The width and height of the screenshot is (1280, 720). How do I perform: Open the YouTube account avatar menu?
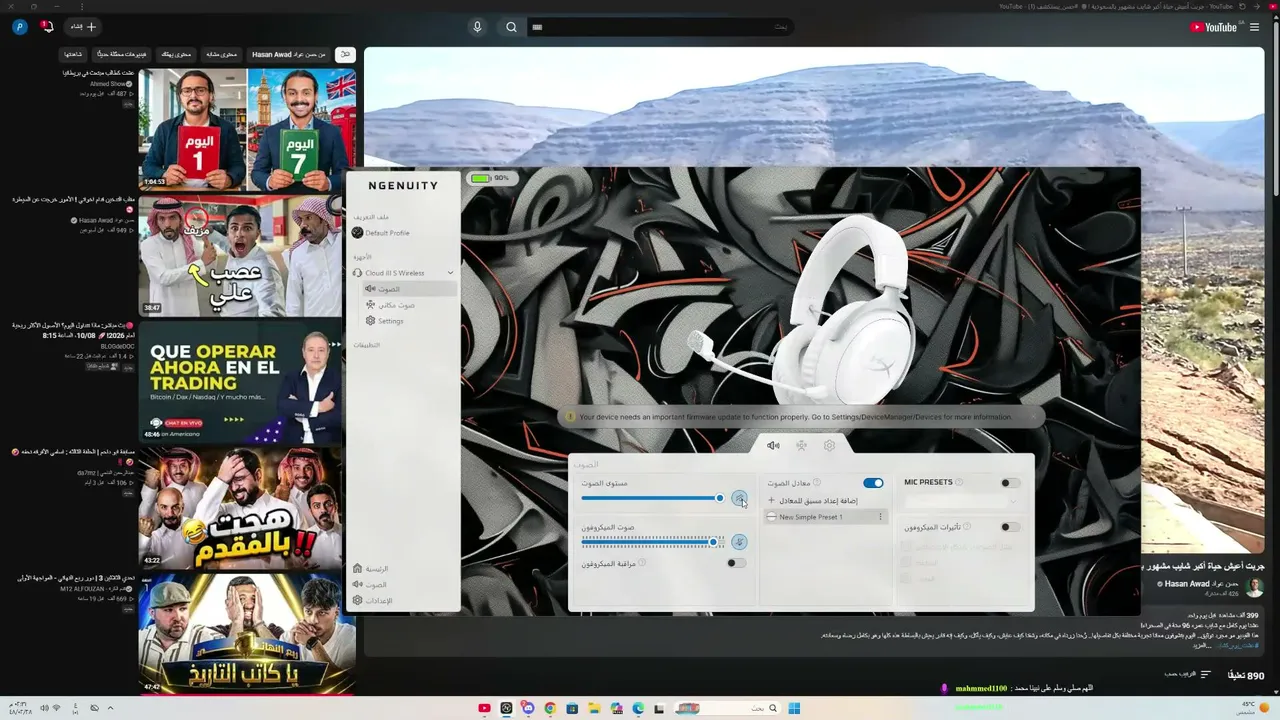point(19,27)
